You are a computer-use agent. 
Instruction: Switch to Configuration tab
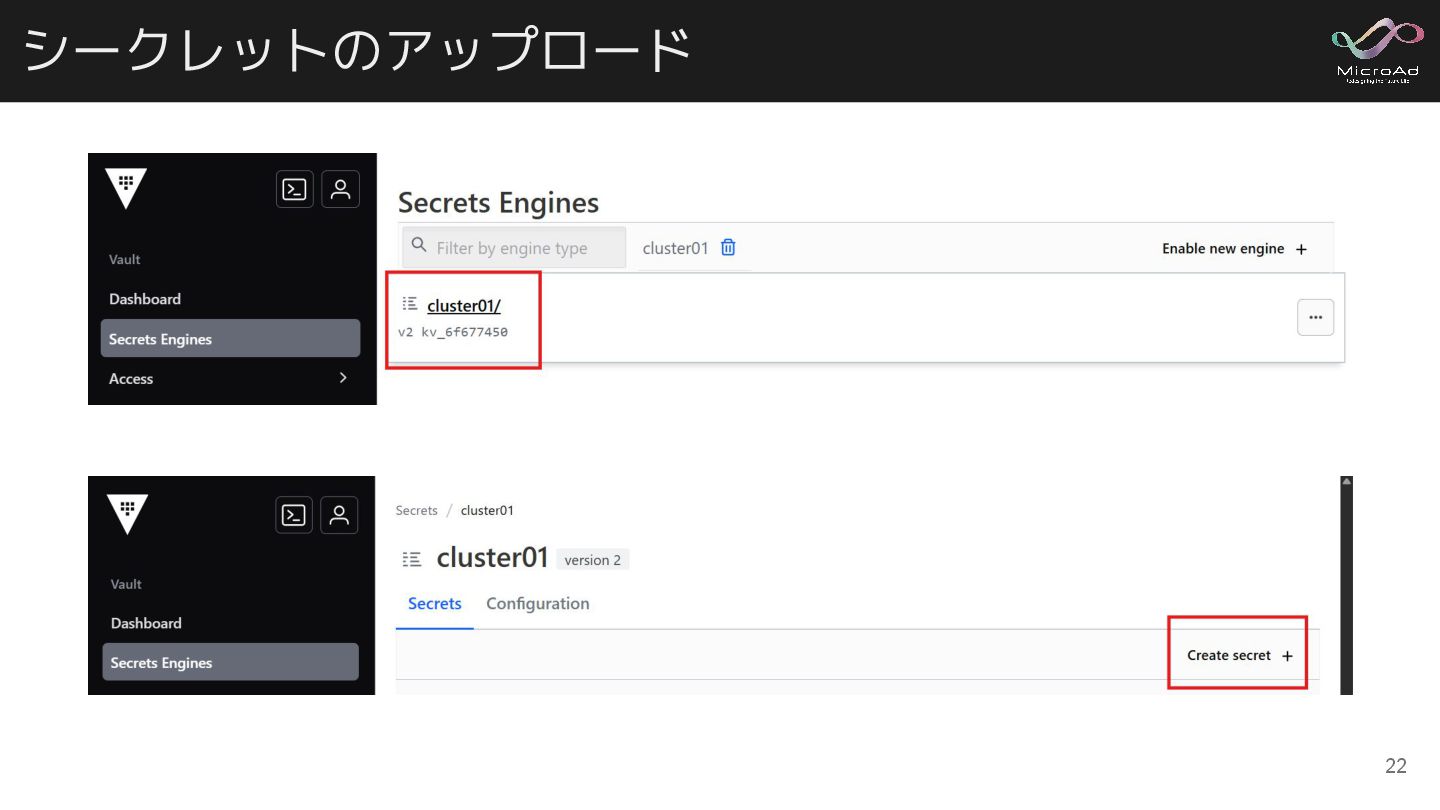point(537,604)
